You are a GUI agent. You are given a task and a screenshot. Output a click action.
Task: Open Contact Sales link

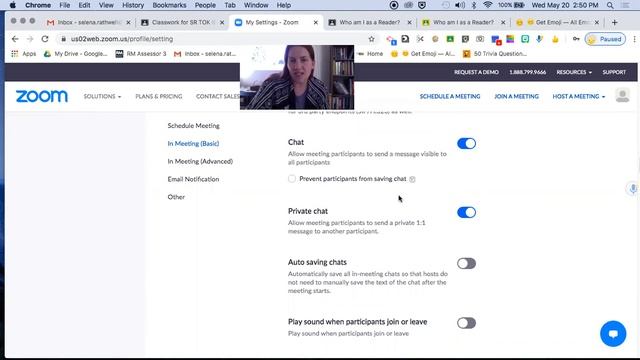tap(218, 96)
